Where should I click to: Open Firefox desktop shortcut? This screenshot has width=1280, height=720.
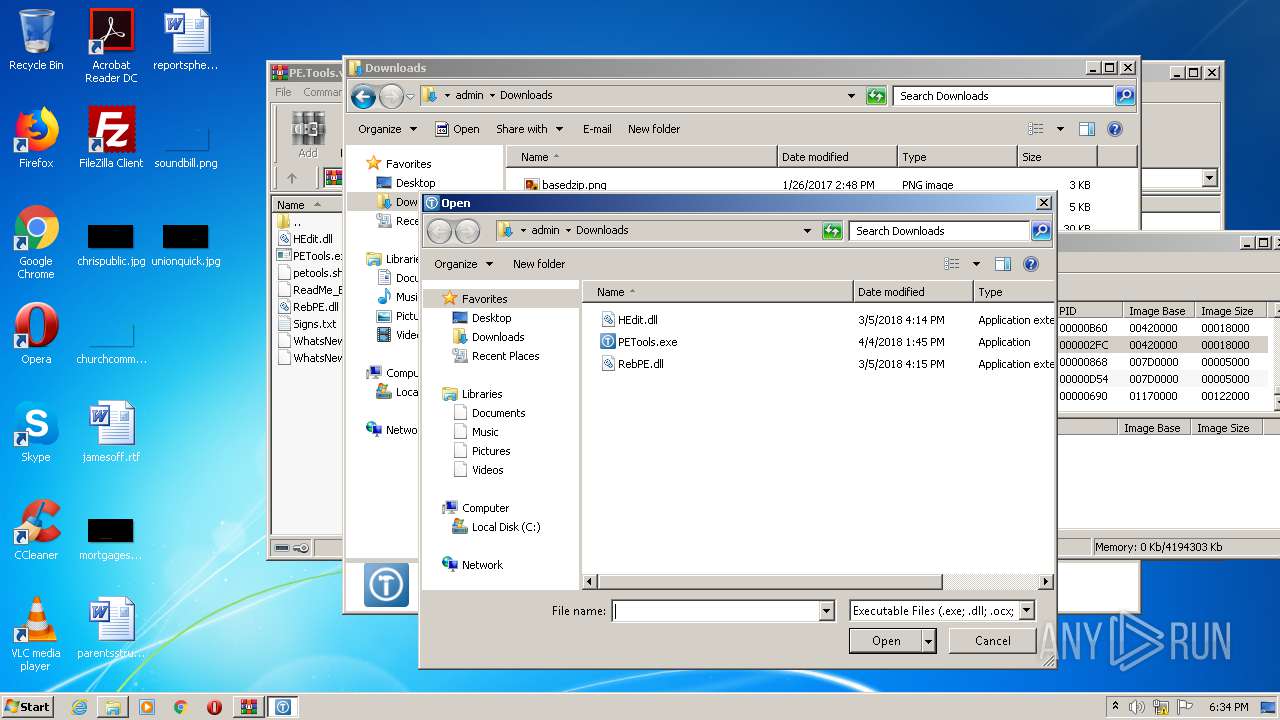(x=36, y=138)
